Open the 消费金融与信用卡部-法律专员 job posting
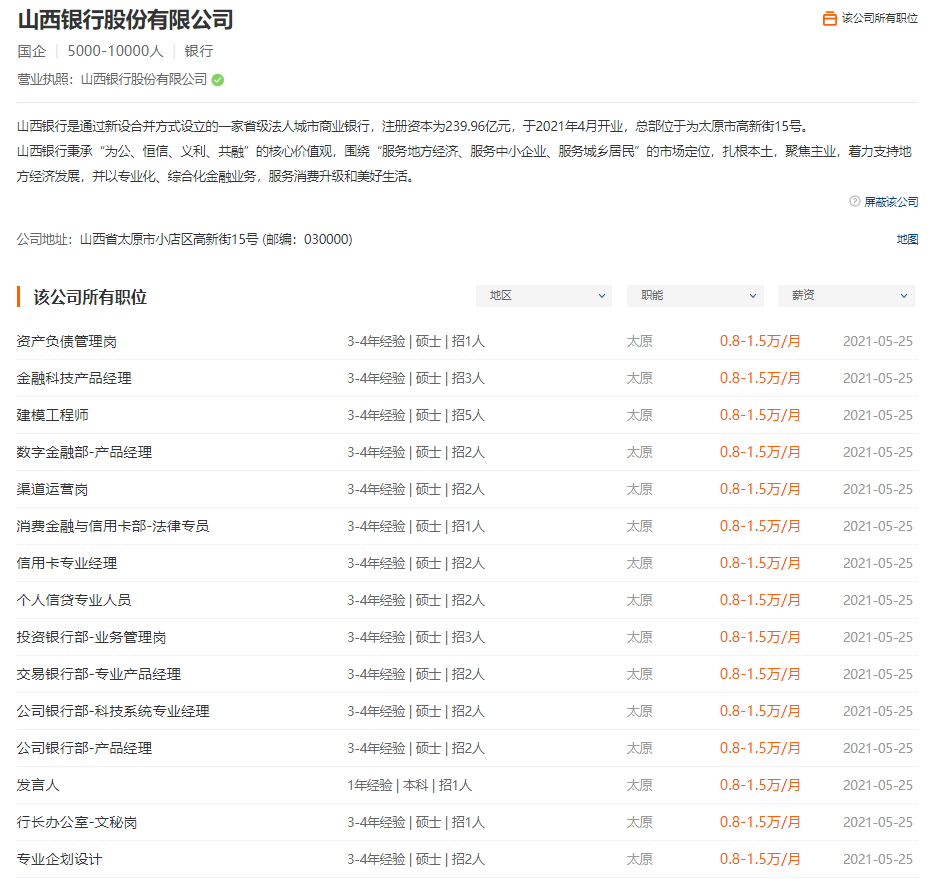Viewport: 932px width, 879px height. point(113,527)
